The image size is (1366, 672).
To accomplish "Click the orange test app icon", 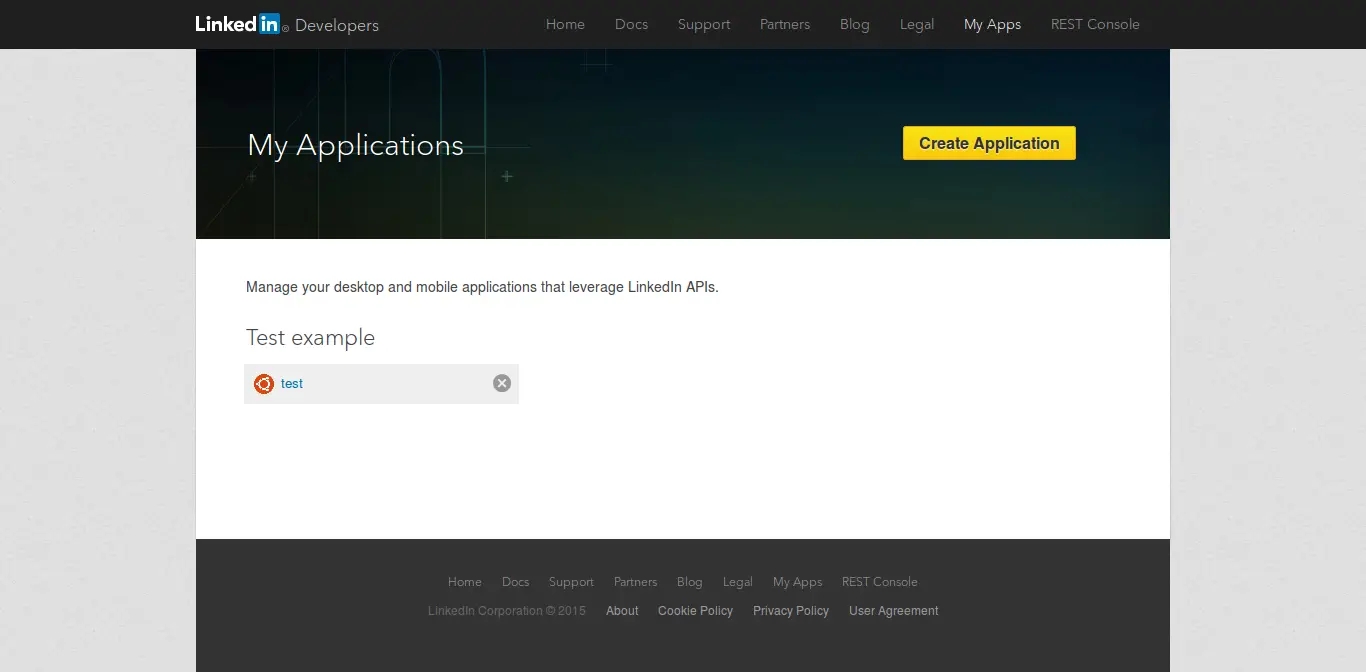I will point(264,384).
